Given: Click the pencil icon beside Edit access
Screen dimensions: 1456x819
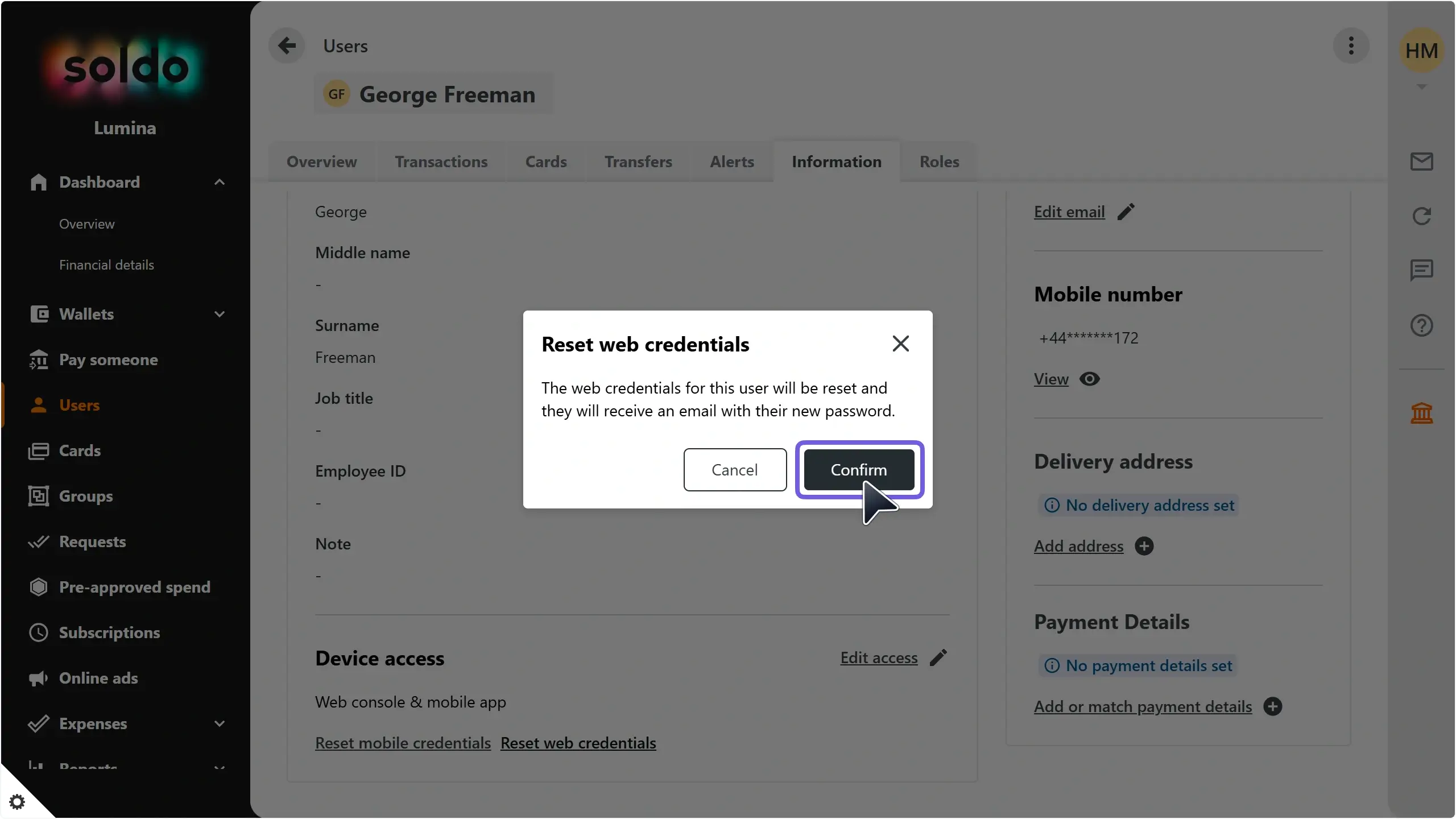Looking at the screenshot, I should 938,657.
